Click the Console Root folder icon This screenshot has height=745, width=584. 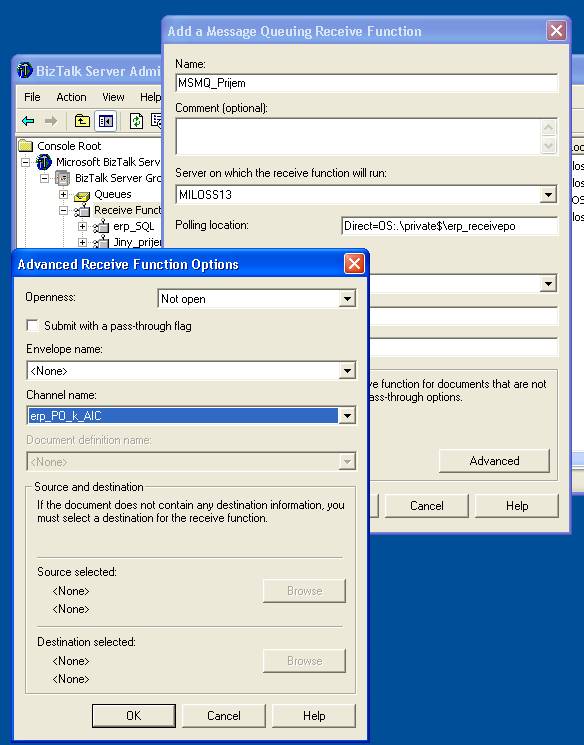[26, 145]
